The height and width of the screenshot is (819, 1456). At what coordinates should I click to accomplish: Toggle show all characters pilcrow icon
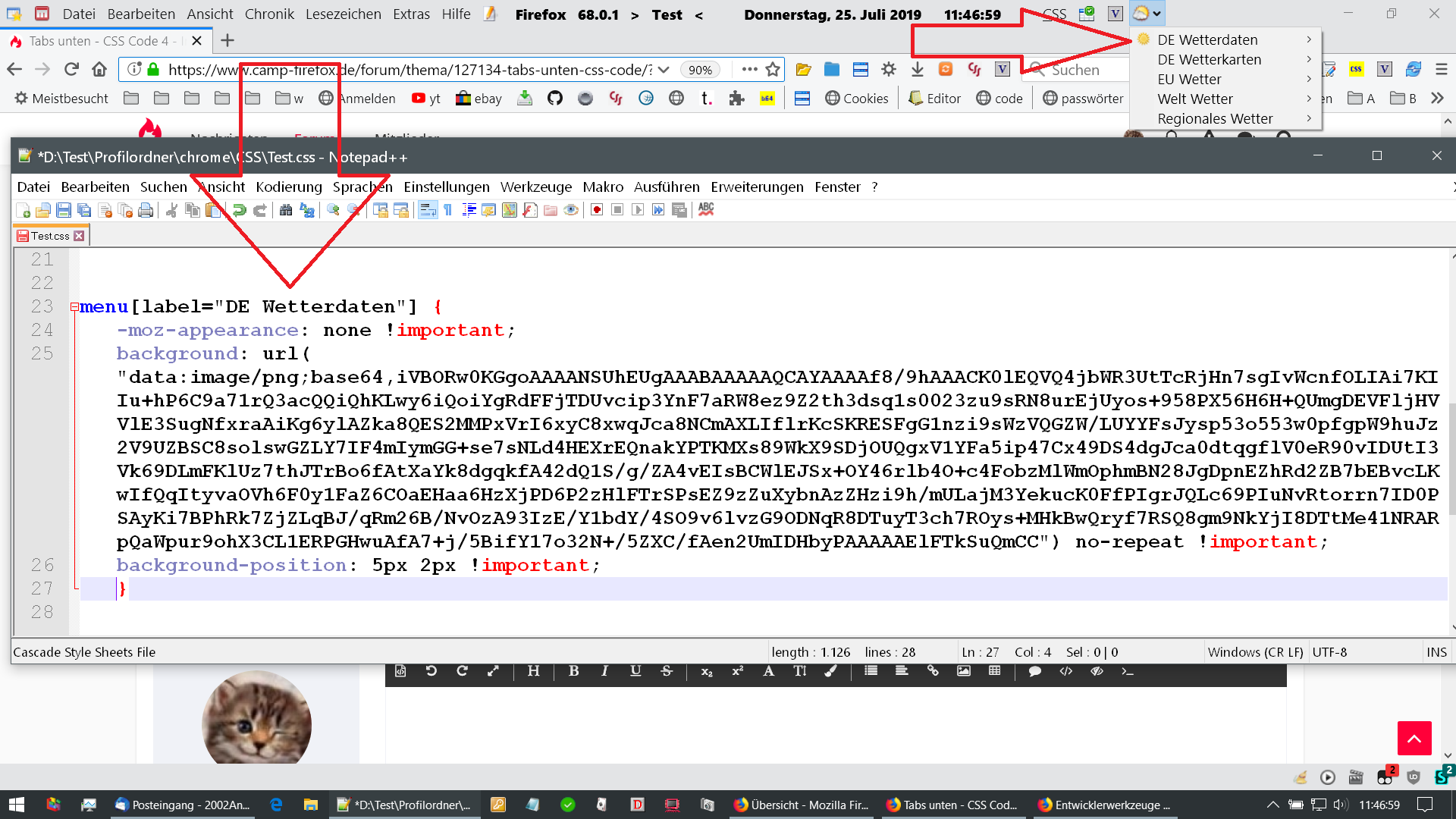pos(448,210)
